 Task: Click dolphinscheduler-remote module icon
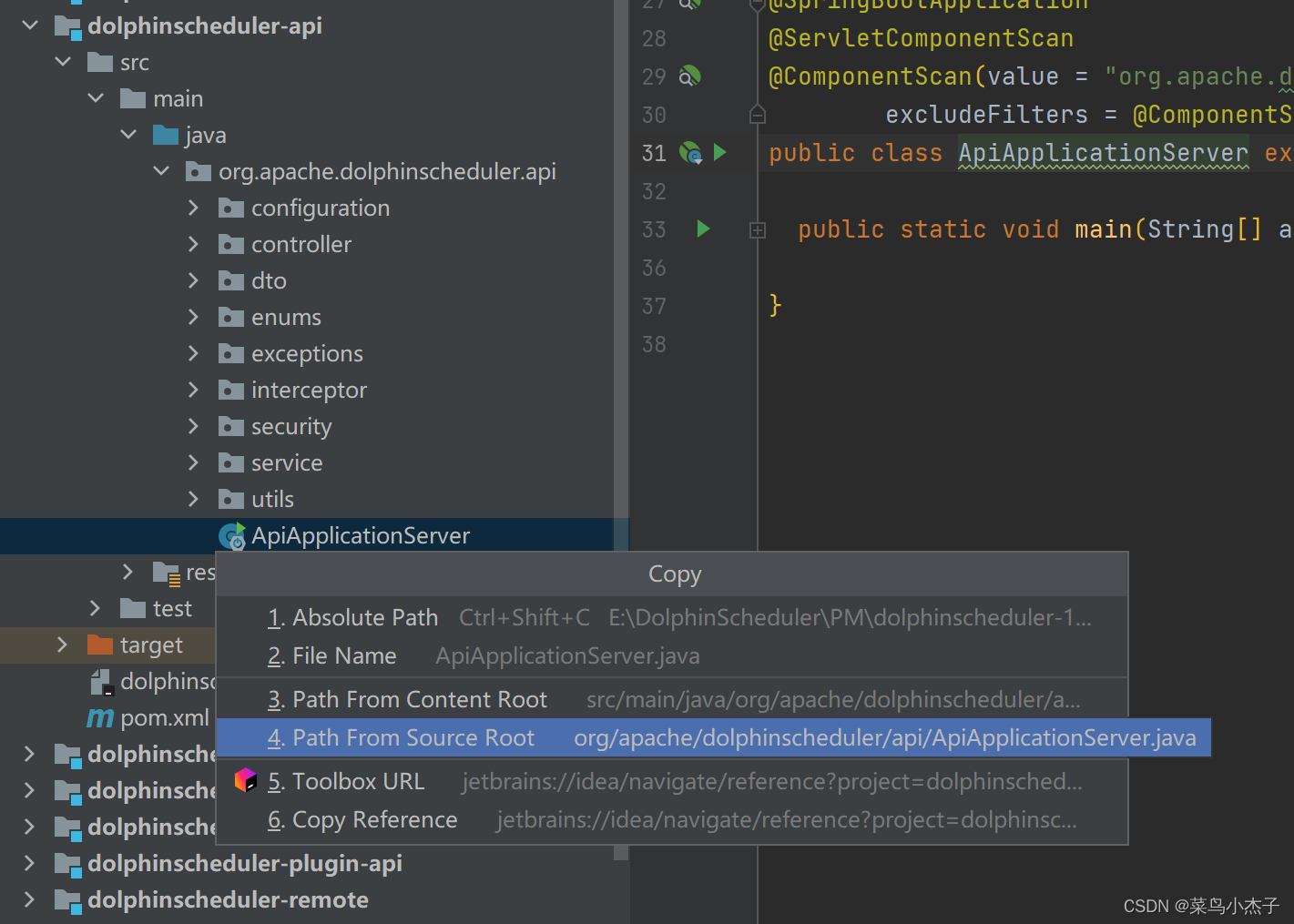[67, 900]
